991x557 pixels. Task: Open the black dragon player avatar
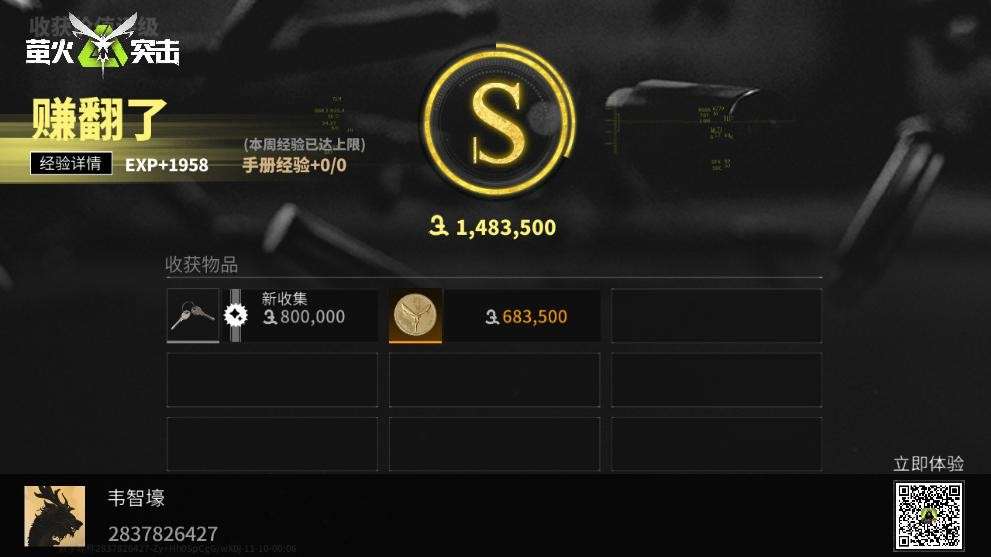coord(54,516)
